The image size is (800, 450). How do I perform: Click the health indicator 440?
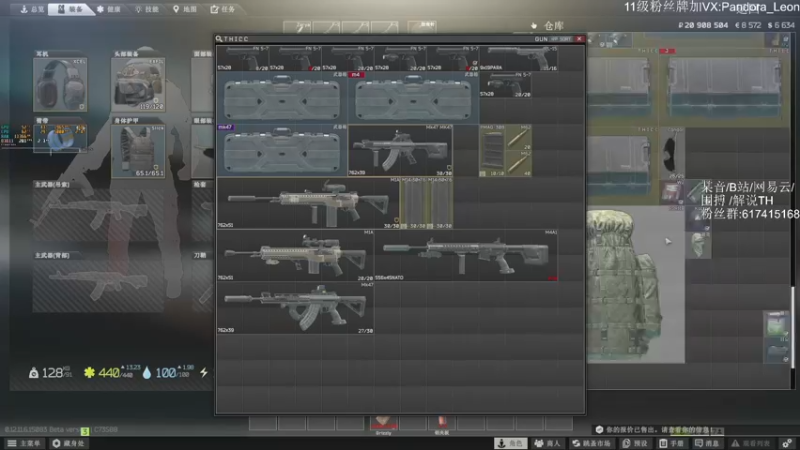click(x=112, y=372)
